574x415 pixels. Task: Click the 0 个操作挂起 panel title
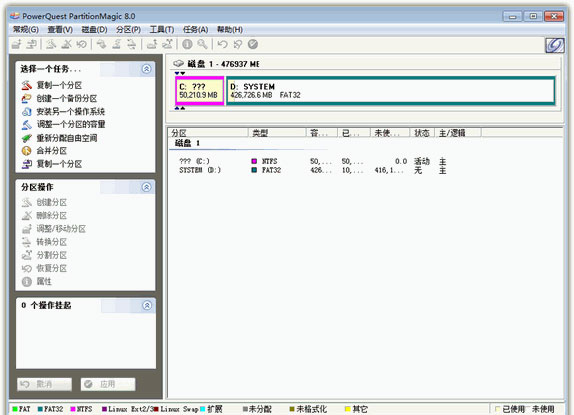[46, 305]
